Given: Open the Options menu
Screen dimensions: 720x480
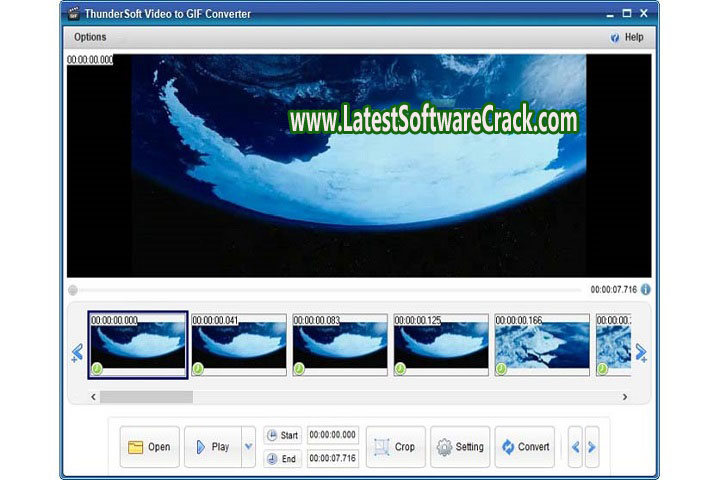Looking at the screenshot, I should (x=90, y=37).
